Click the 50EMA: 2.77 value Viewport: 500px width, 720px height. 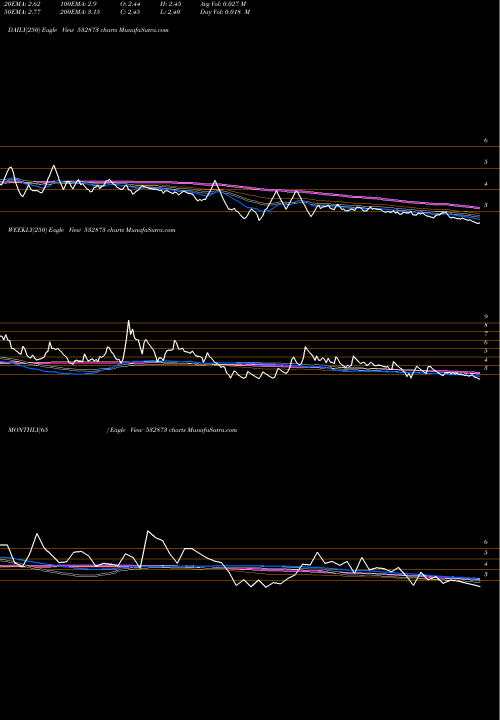click(24, 12)
